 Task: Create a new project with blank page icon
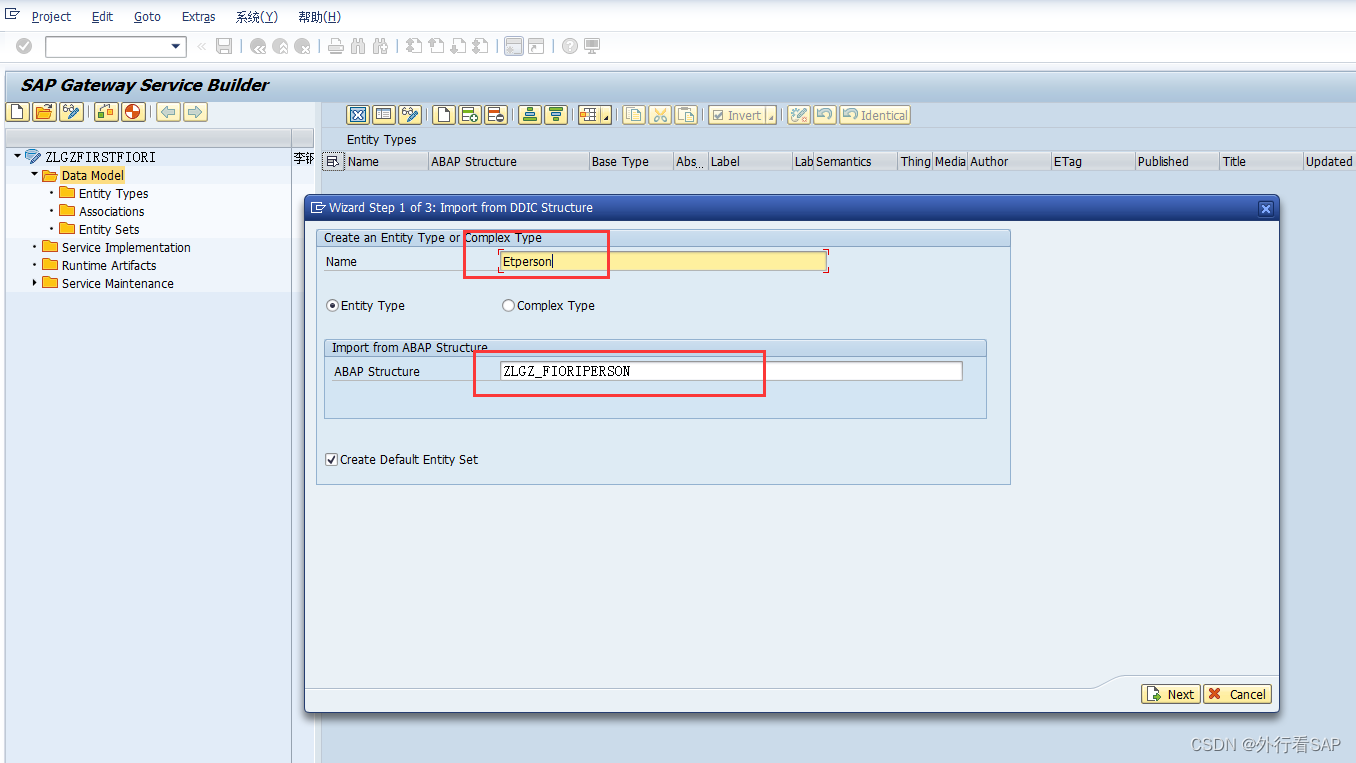(17, 112)
